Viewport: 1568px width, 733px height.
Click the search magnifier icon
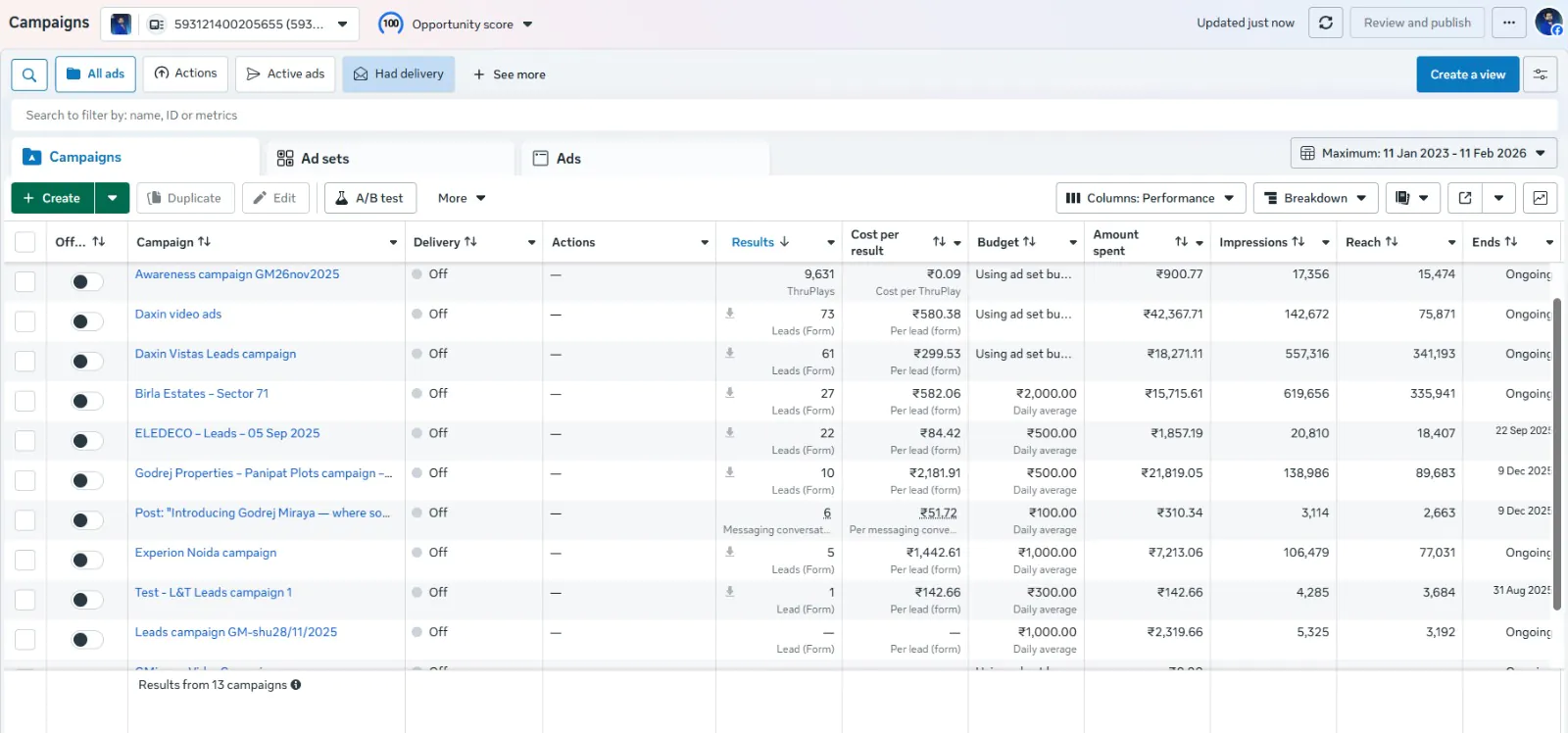point(29,74)
